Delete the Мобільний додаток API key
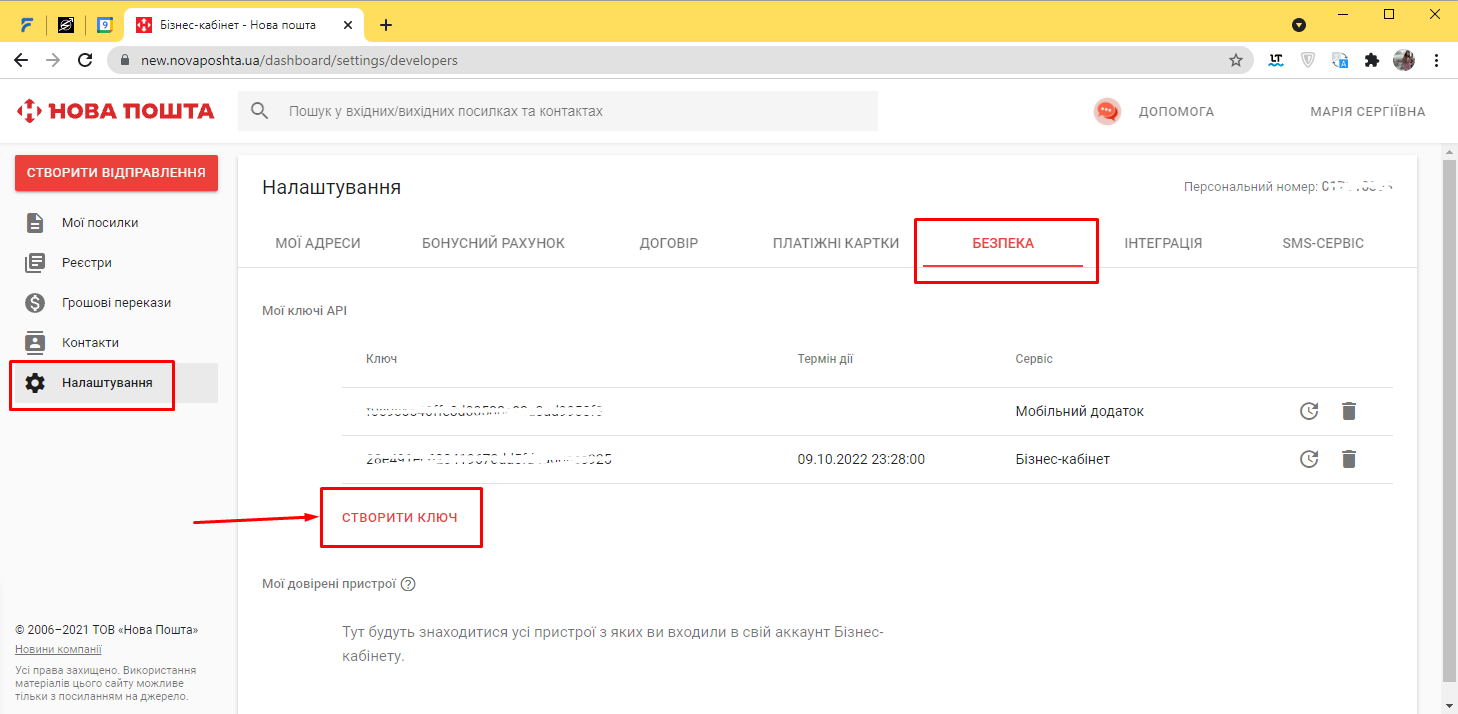 1349,411
